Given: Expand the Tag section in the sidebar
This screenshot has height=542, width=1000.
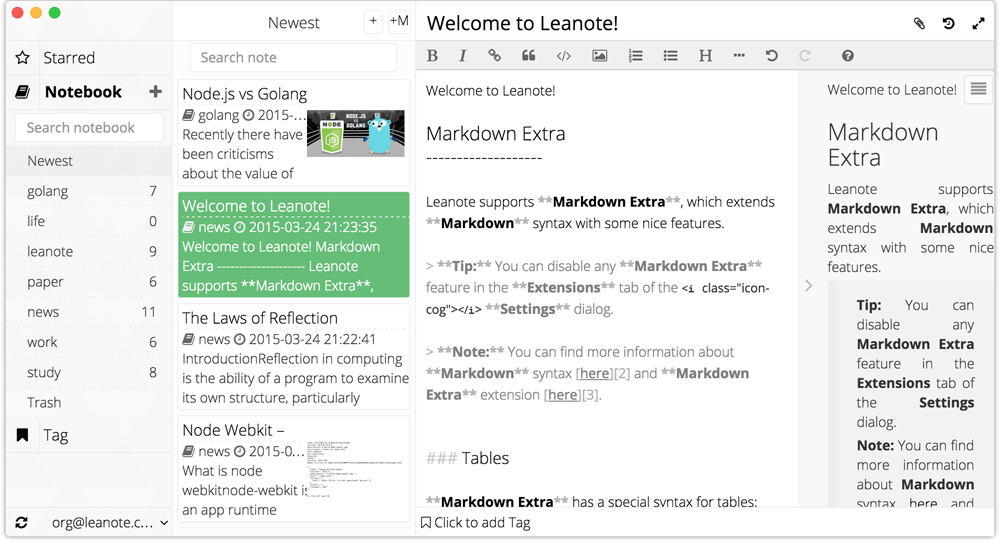Looking at the screenshot, I should pos(55,435).
